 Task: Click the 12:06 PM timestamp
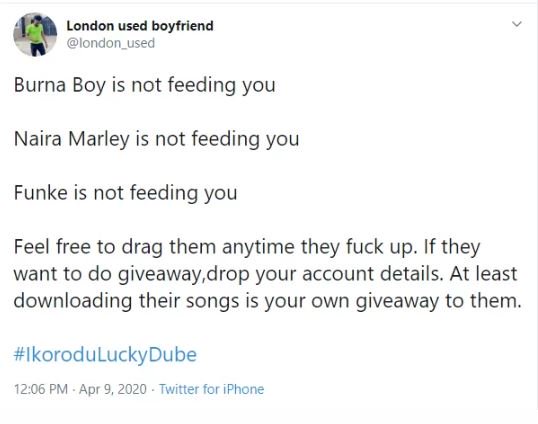click(x=41, y=389)
